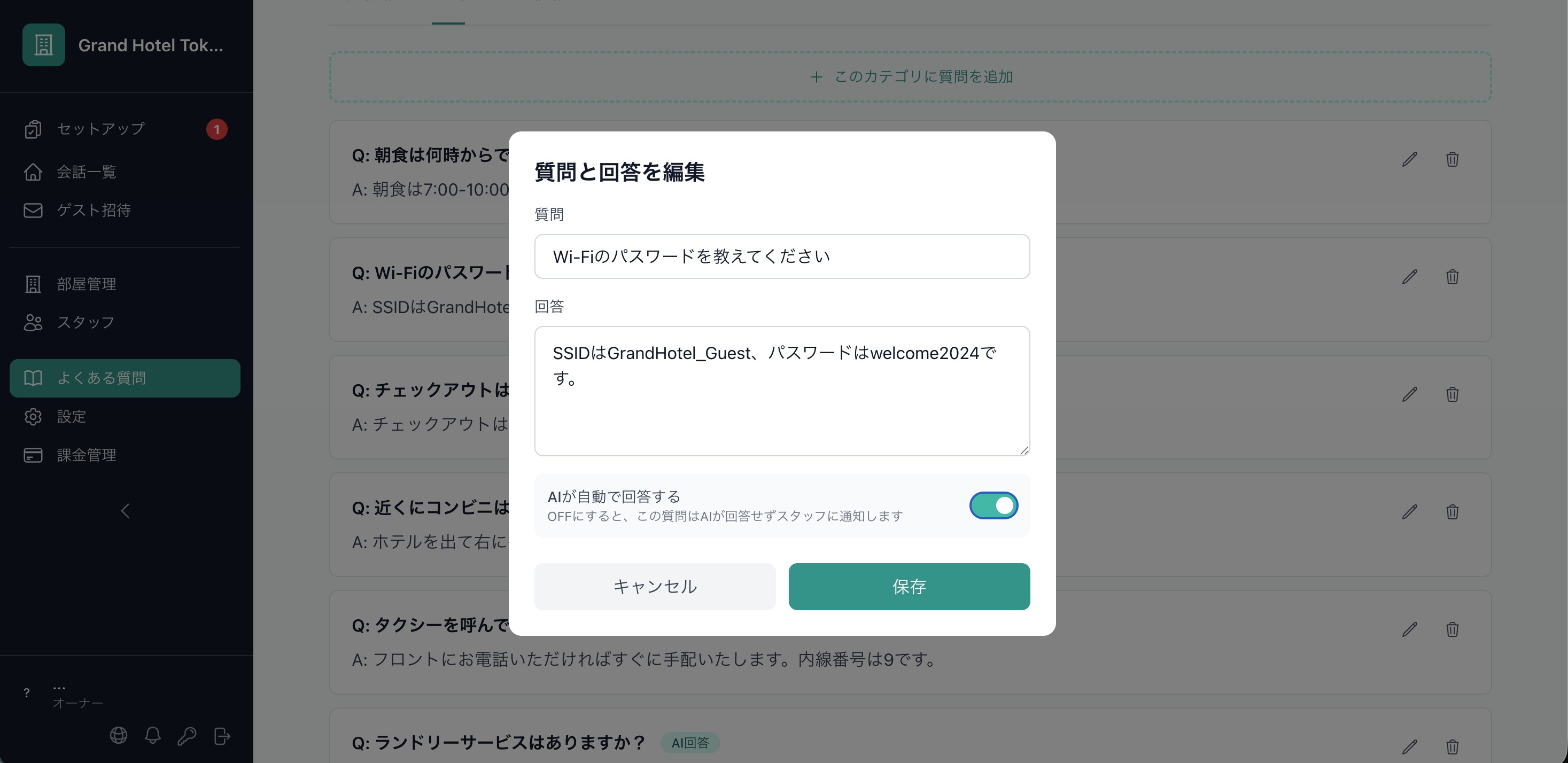Collapse the sidebar with chevron arrow
The image size is (1568, 763).
[x=126, y=511]
